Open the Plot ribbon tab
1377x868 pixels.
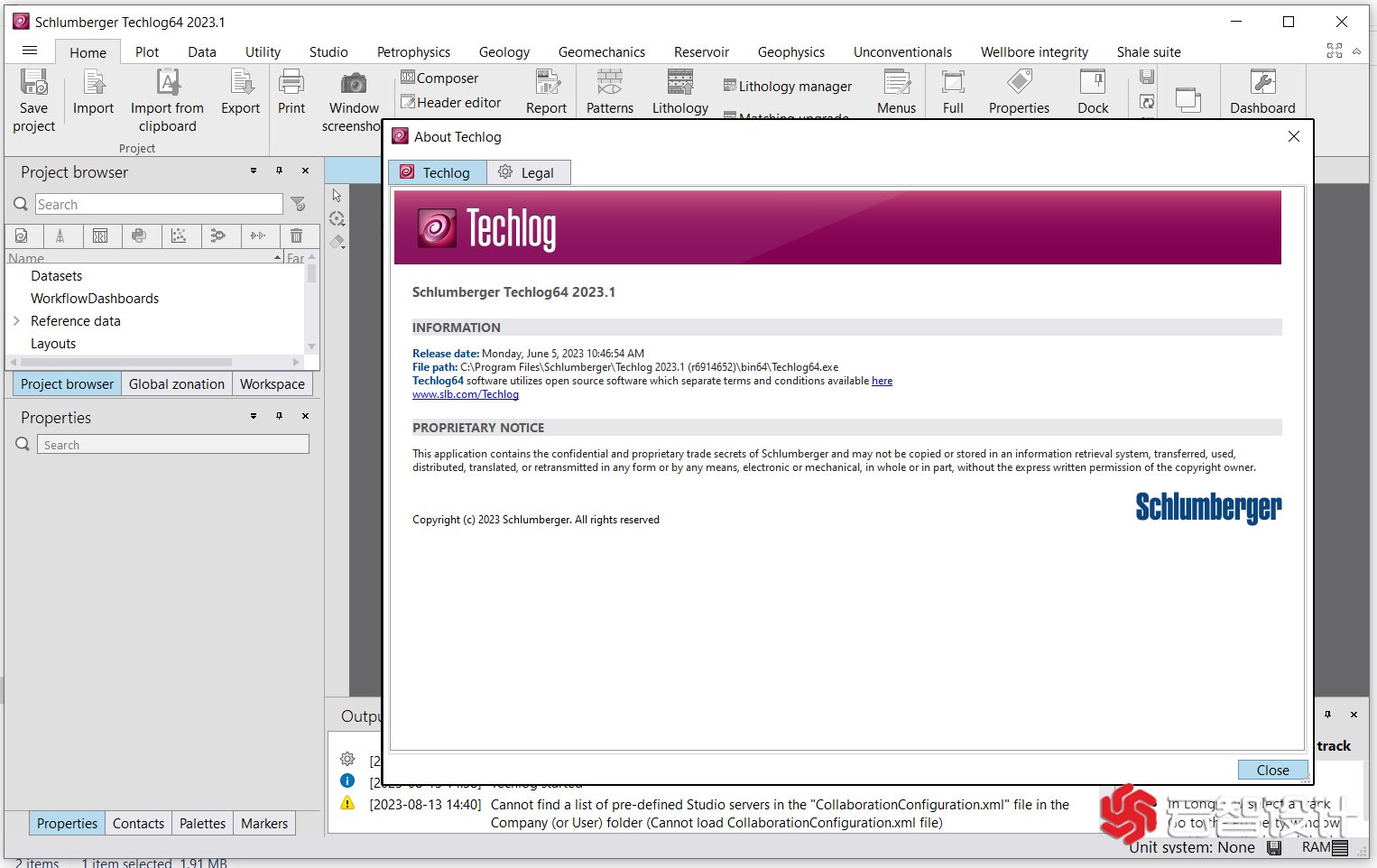click(147, 52)
